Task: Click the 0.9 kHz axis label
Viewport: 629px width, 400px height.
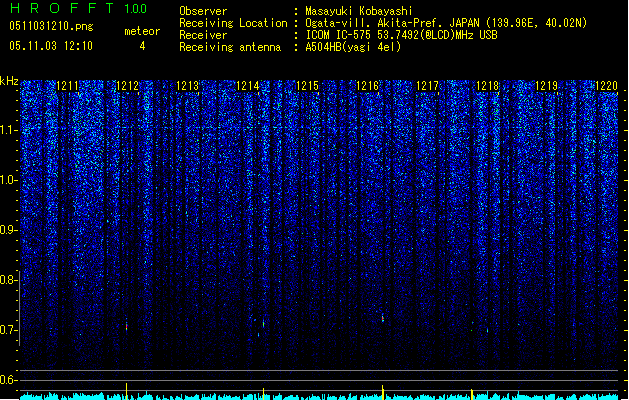Action: (9, 230)
